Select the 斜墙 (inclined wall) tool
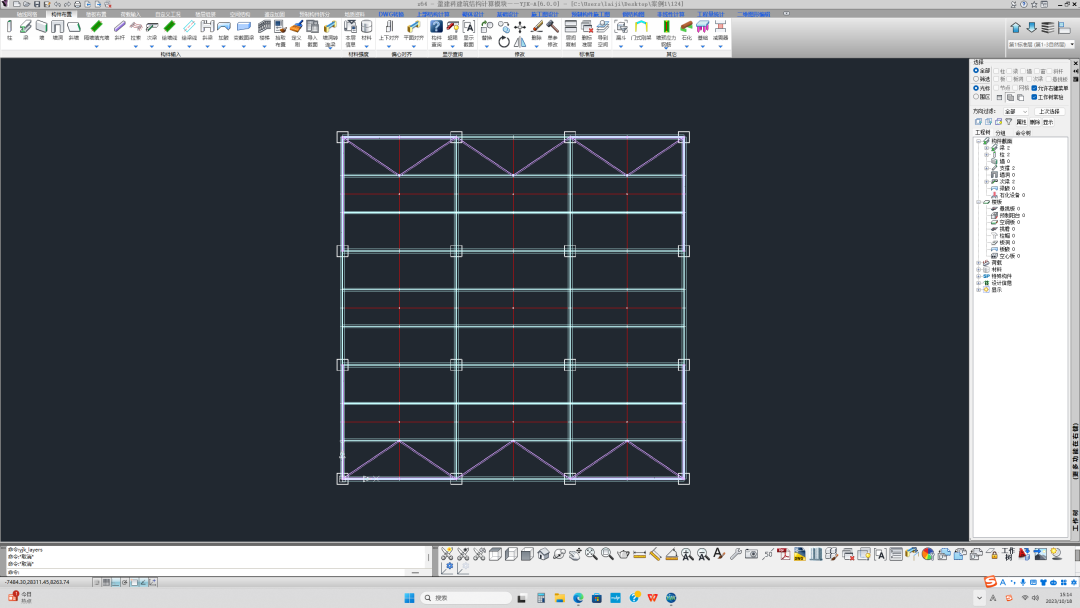 tap(74, 30)
